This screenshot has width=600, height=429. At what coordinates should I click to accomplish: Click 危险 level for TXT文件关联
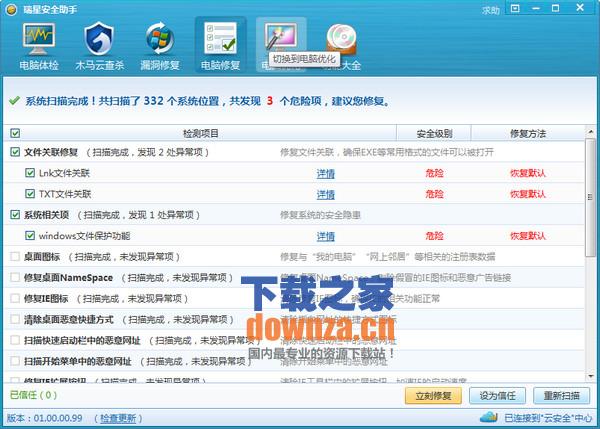[x=434, y=194]
